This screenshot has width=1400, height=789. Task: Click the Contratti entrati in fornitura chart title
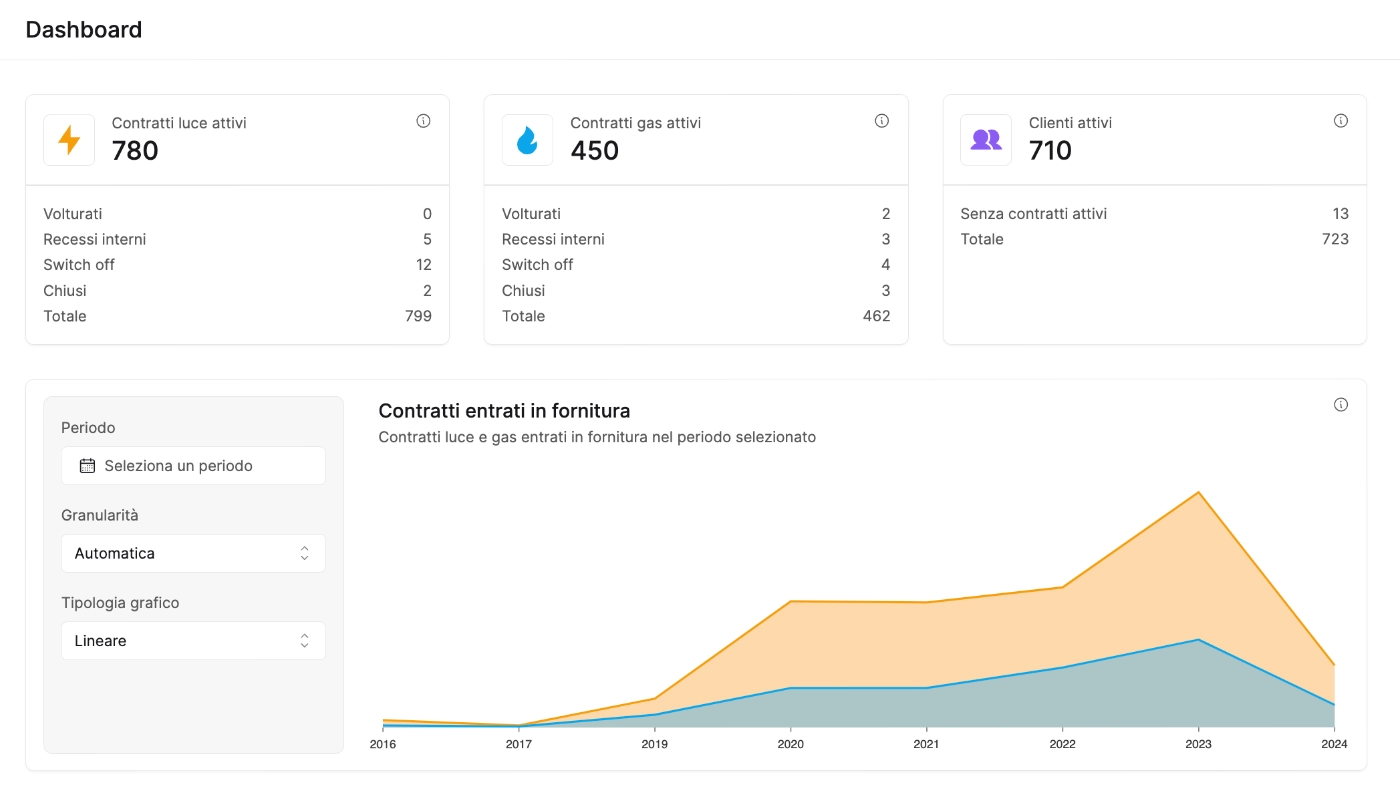[x=504, y=411]
